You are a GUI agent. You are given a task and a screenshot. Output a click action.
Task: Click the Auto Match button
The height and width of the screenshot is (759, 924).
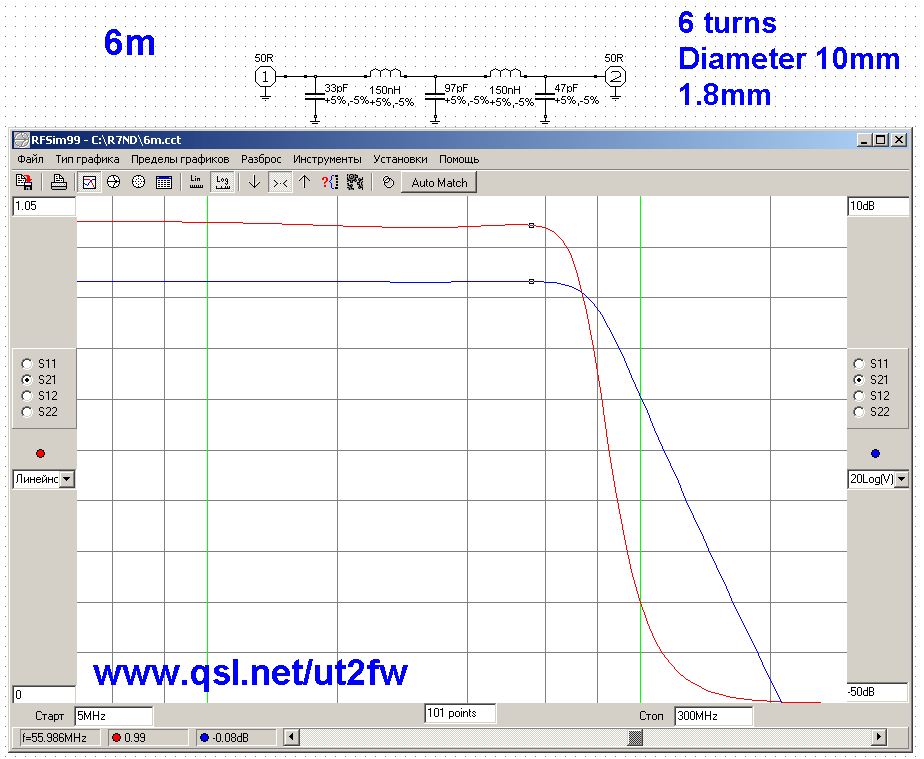click(439, 183)
